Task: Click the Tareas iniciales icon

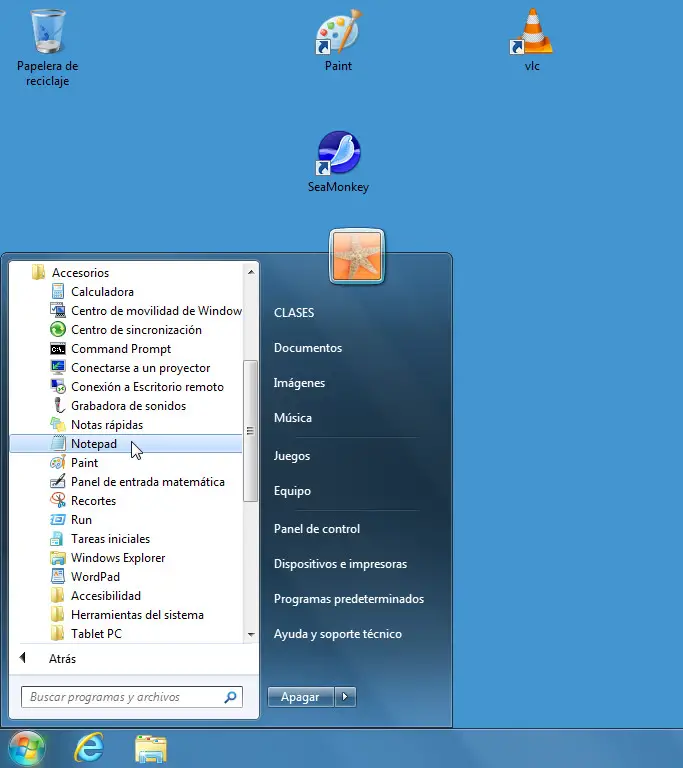Action: (57, 539)
